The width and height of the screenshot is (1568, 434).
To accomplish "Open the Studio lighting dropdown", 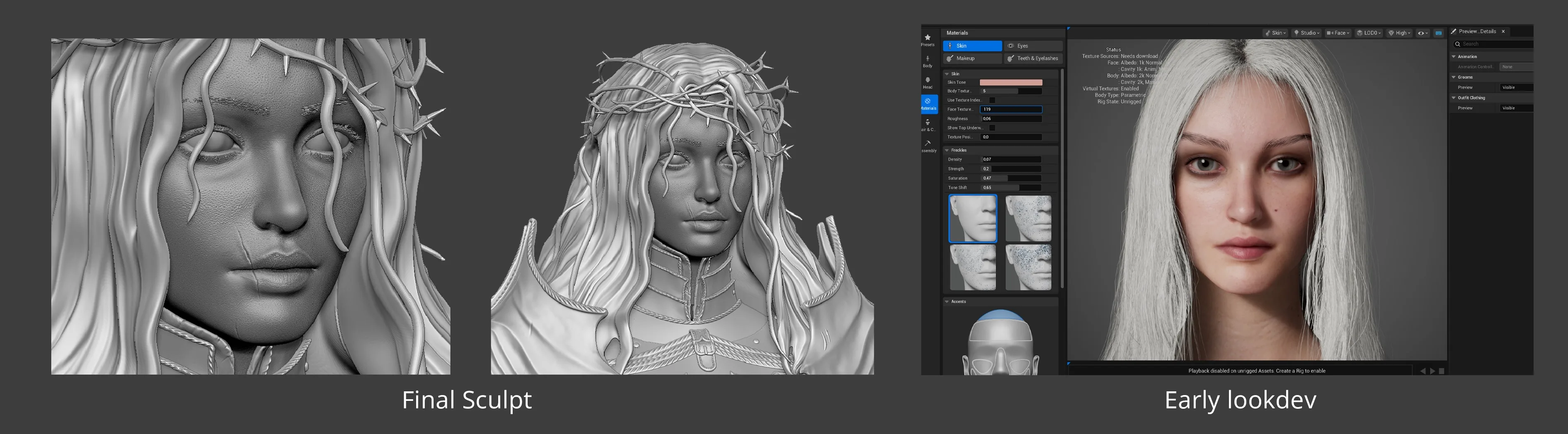I will [1307, 33].
